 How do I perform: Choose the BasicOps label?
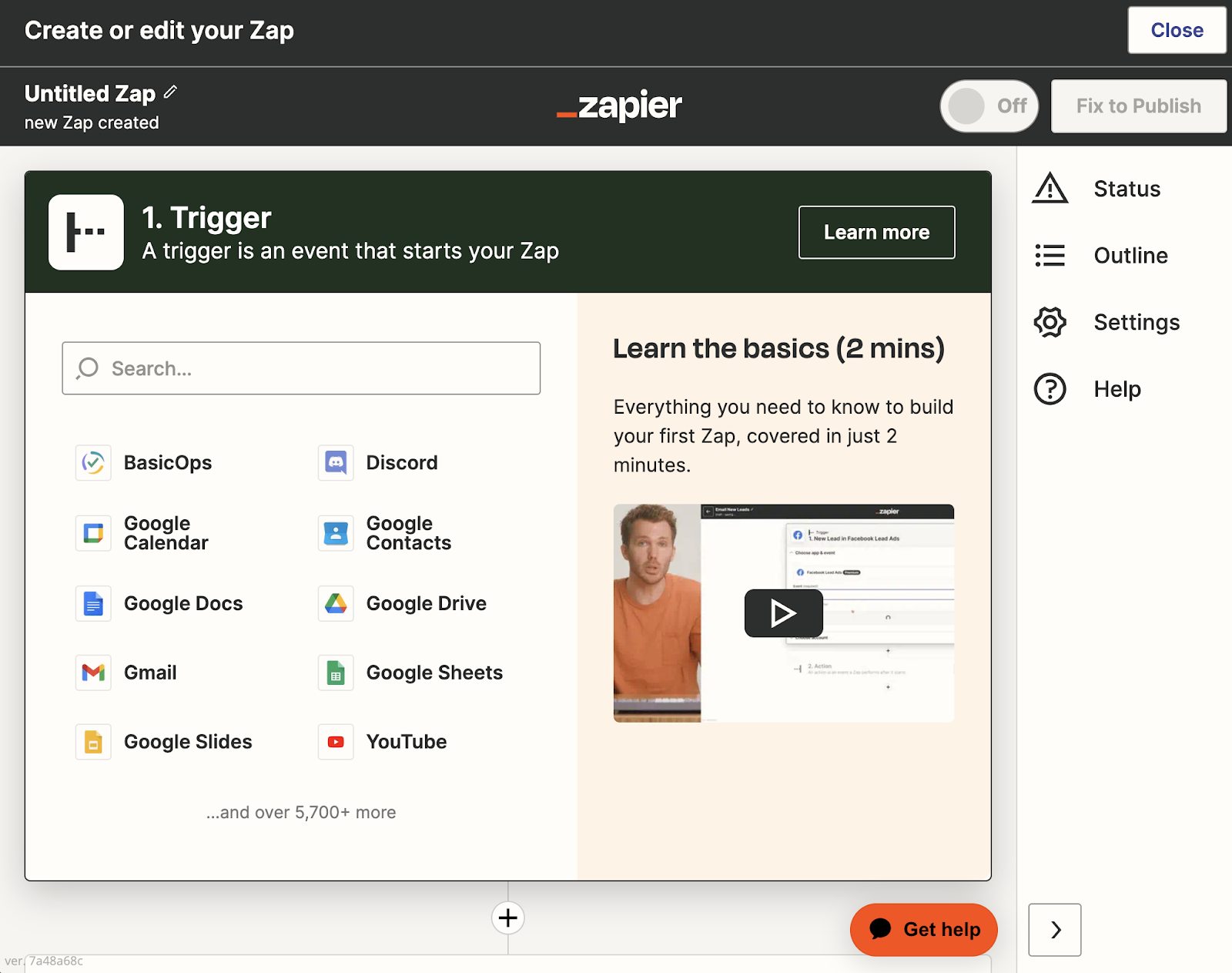pos(168,463)
